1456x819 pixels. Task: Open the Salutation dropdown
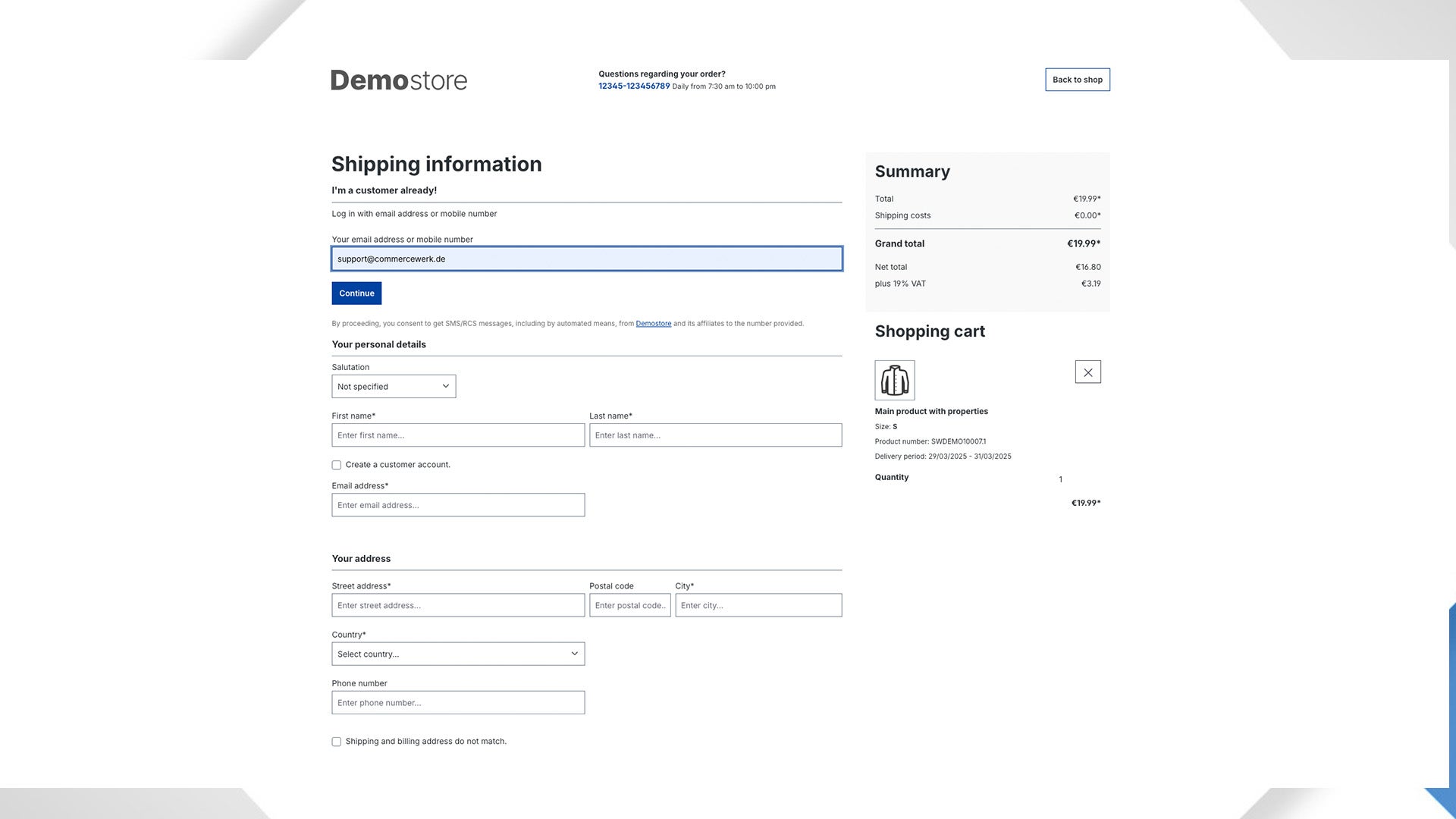click(394, 387)
